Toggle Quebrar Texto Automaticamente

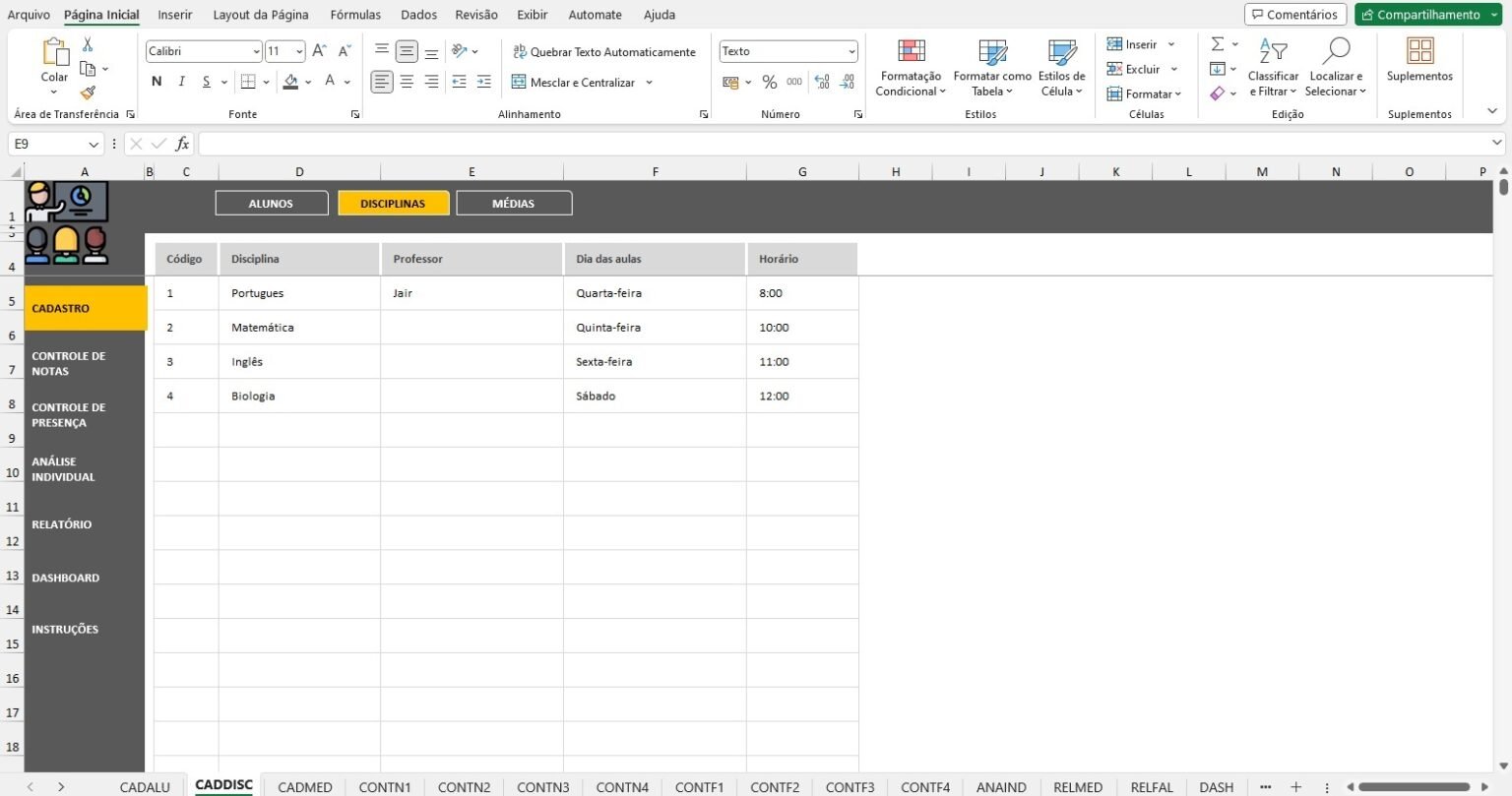tap(604, 52)
